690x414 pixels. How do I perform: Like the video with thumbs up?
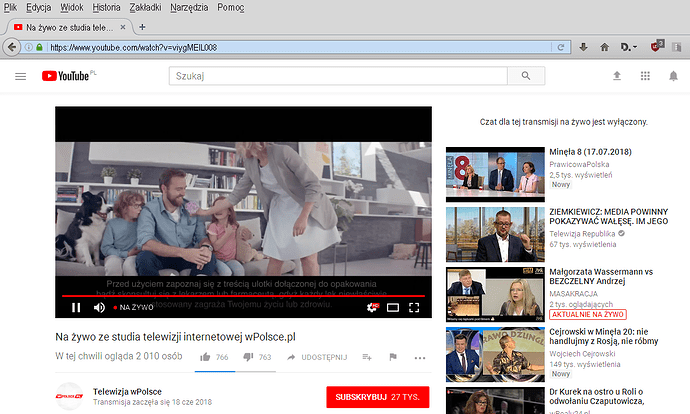(205, 357)
